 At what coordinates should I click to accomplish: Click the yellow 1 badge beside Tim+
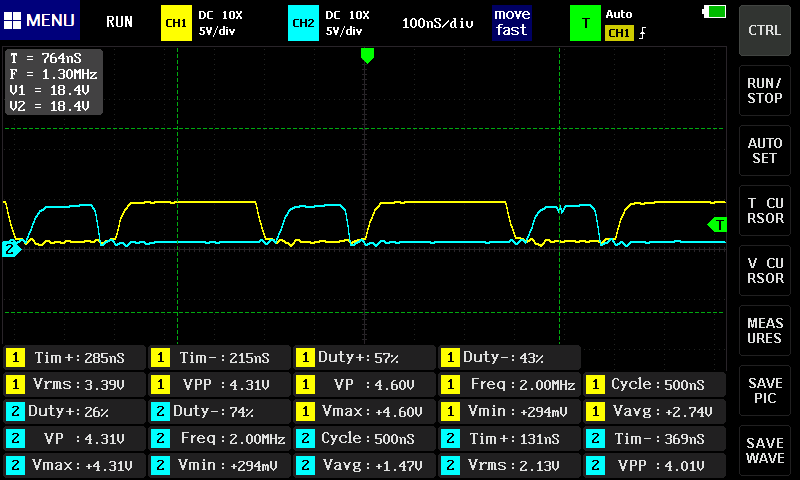[15, 358]
